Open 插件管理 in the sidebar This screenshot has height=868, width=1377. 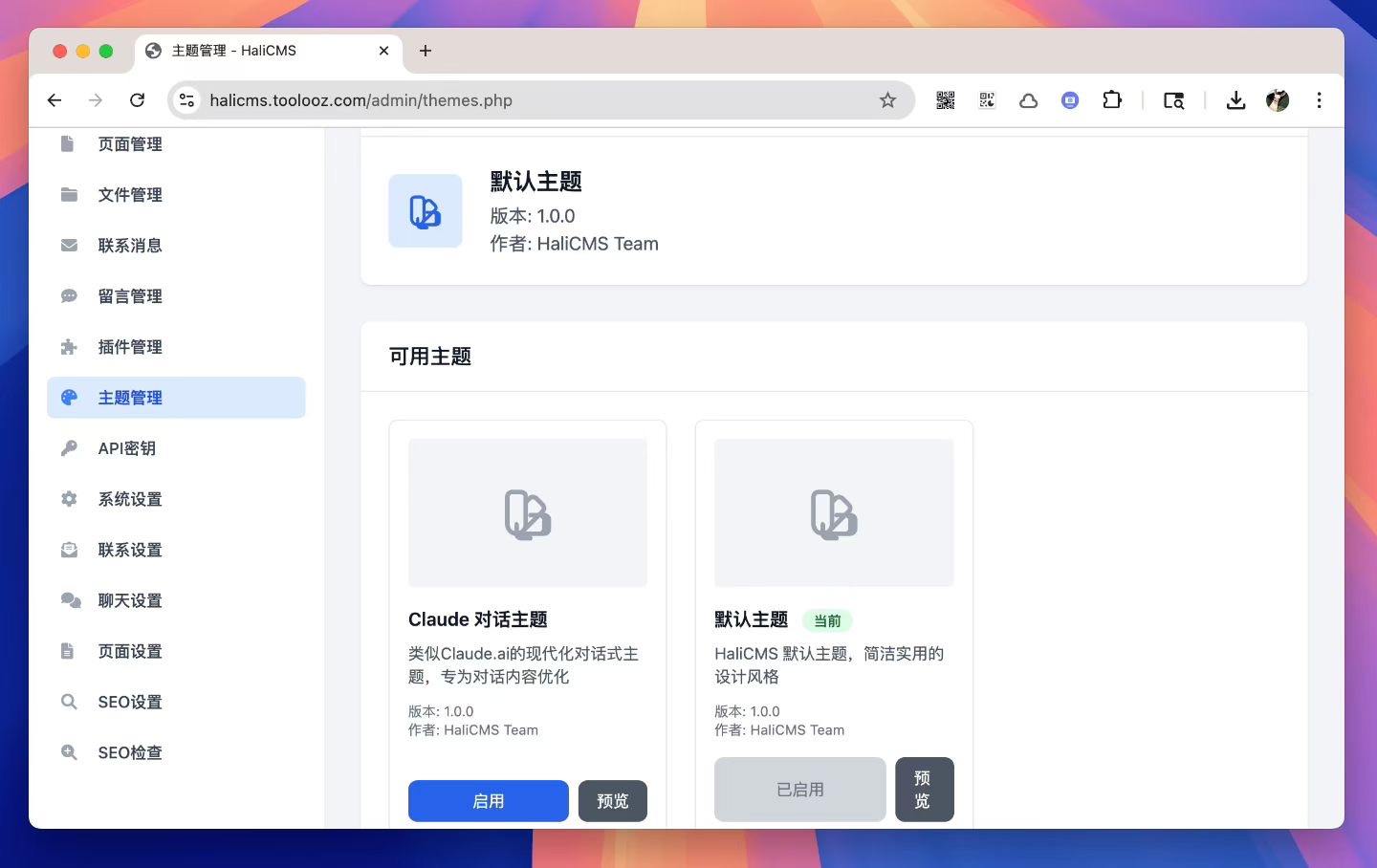[x=130, y=347]
